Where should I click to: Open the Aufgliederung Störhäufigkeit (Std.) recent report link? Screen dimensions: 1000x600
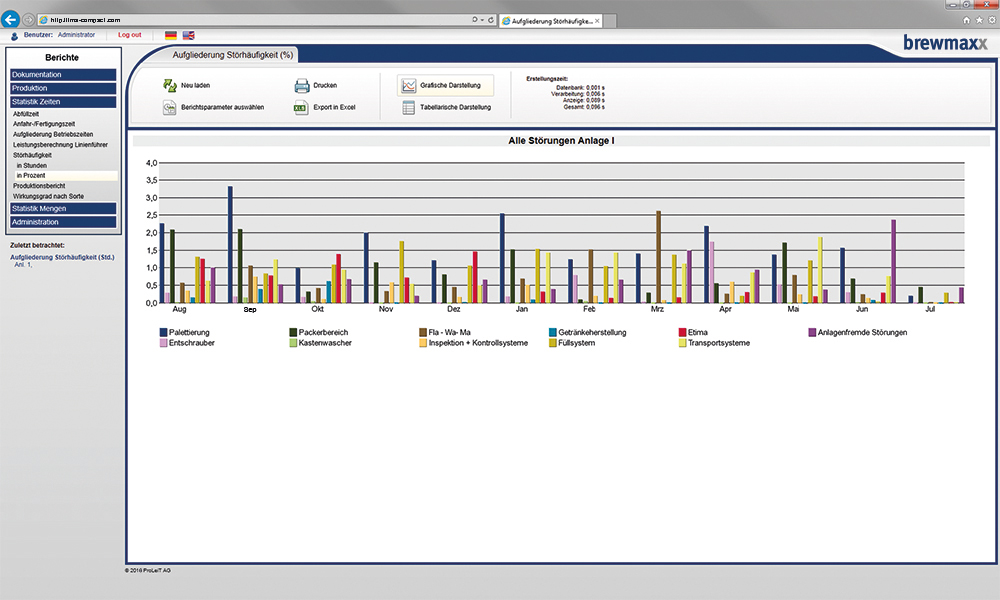coord(62,257)
